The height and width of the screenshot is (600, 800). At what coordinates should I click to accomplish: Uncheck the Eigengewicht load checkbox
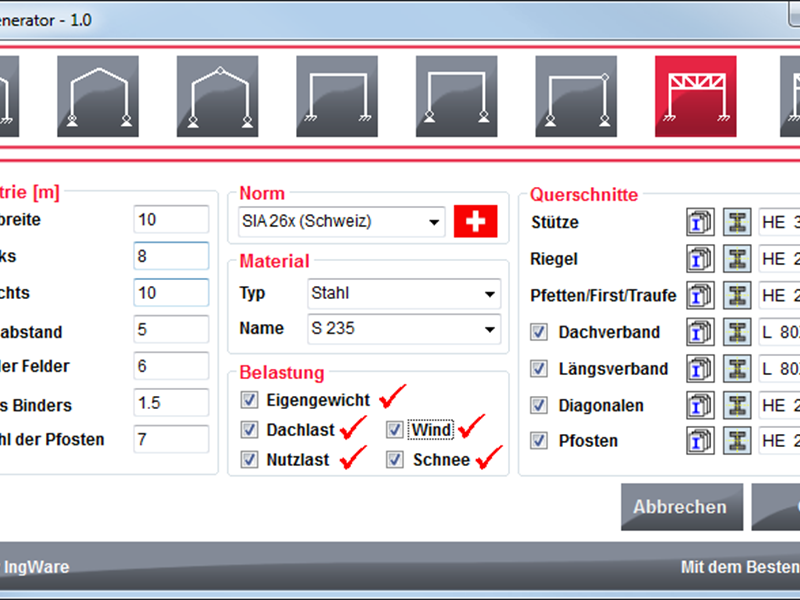tap(249, 400)
